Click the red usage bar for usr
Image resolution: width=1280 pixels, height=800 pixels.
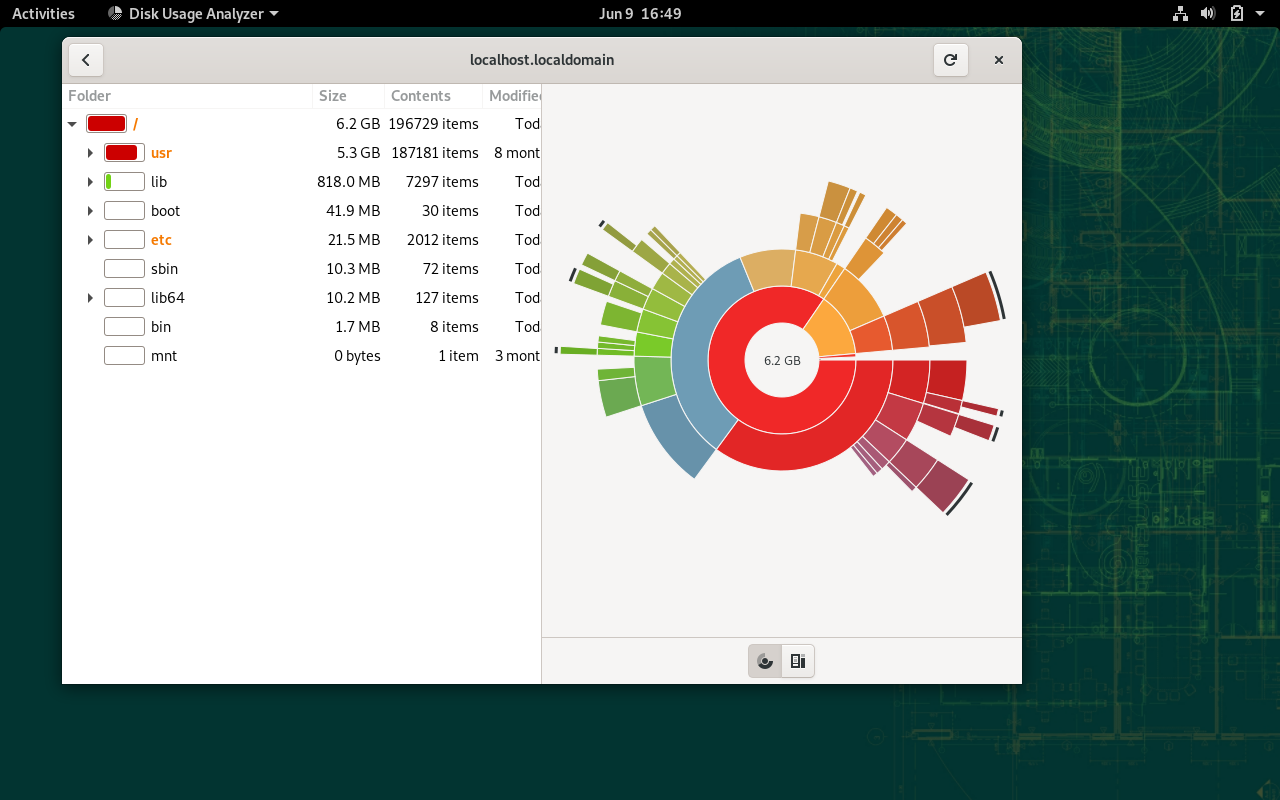[x=124, y=153]
